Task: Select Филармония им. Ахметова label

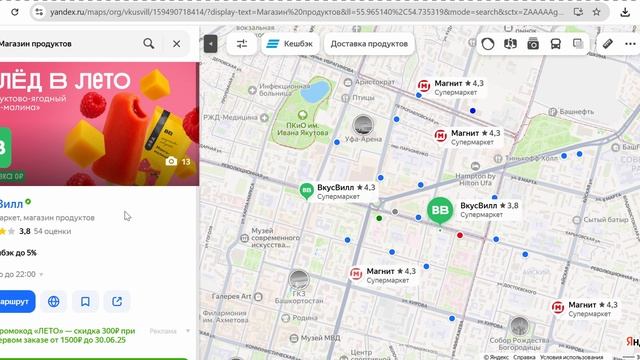Action: tap(225, 316)
